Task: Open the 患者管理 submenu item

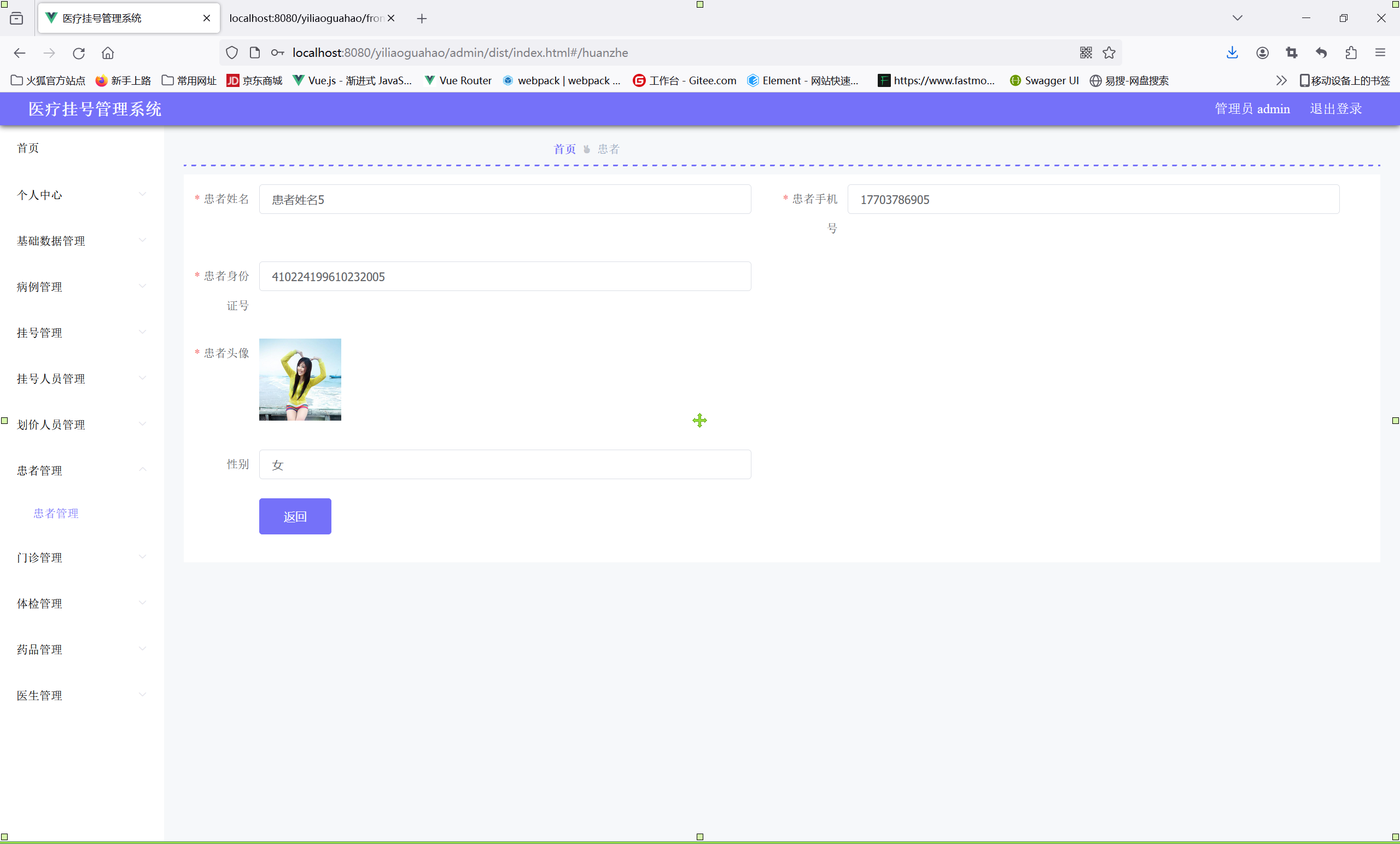Action: click(x=56, y=513)
